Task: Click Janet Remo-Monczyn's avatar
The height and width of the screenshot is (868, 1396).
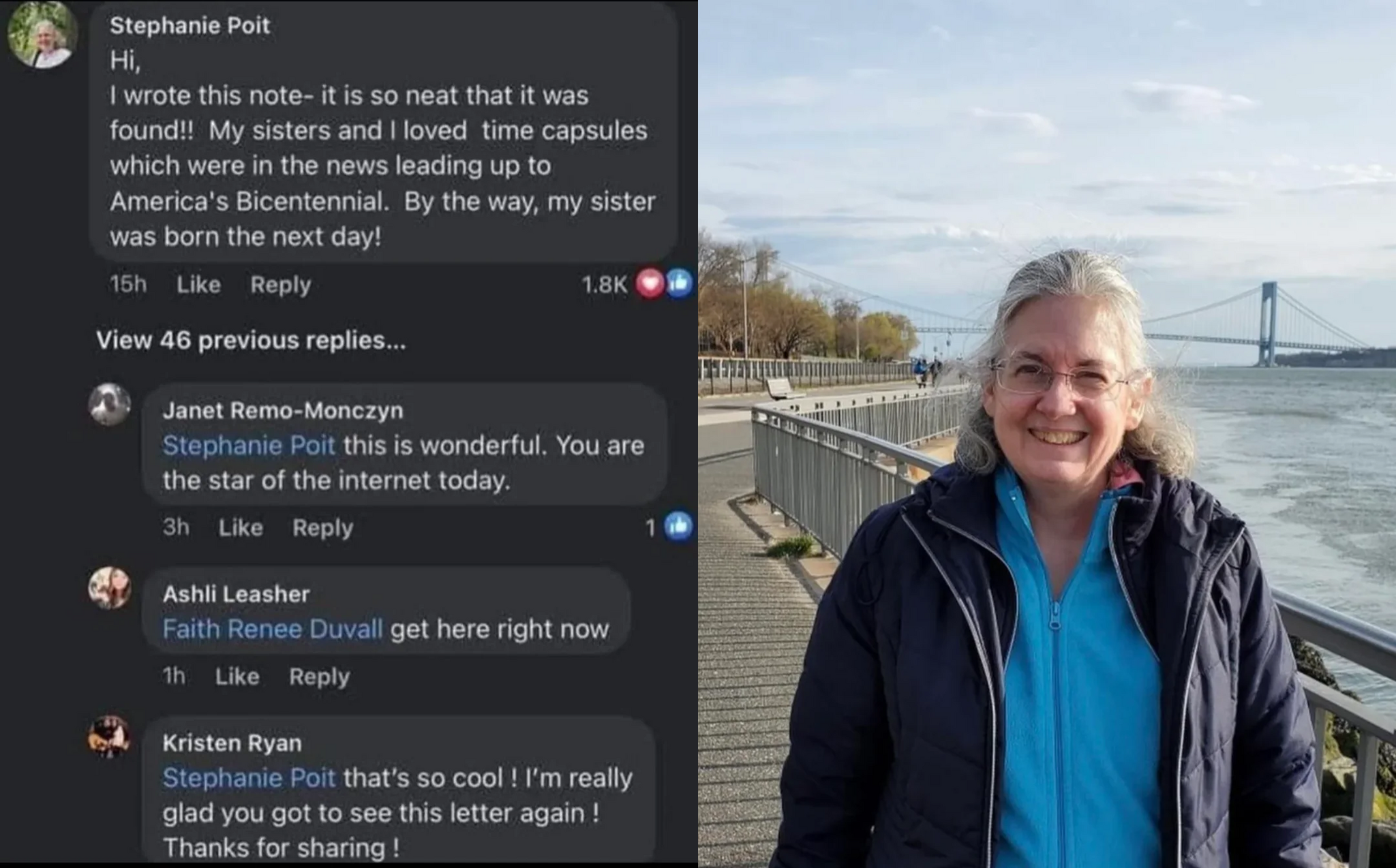Action: [x=110, y=405]
